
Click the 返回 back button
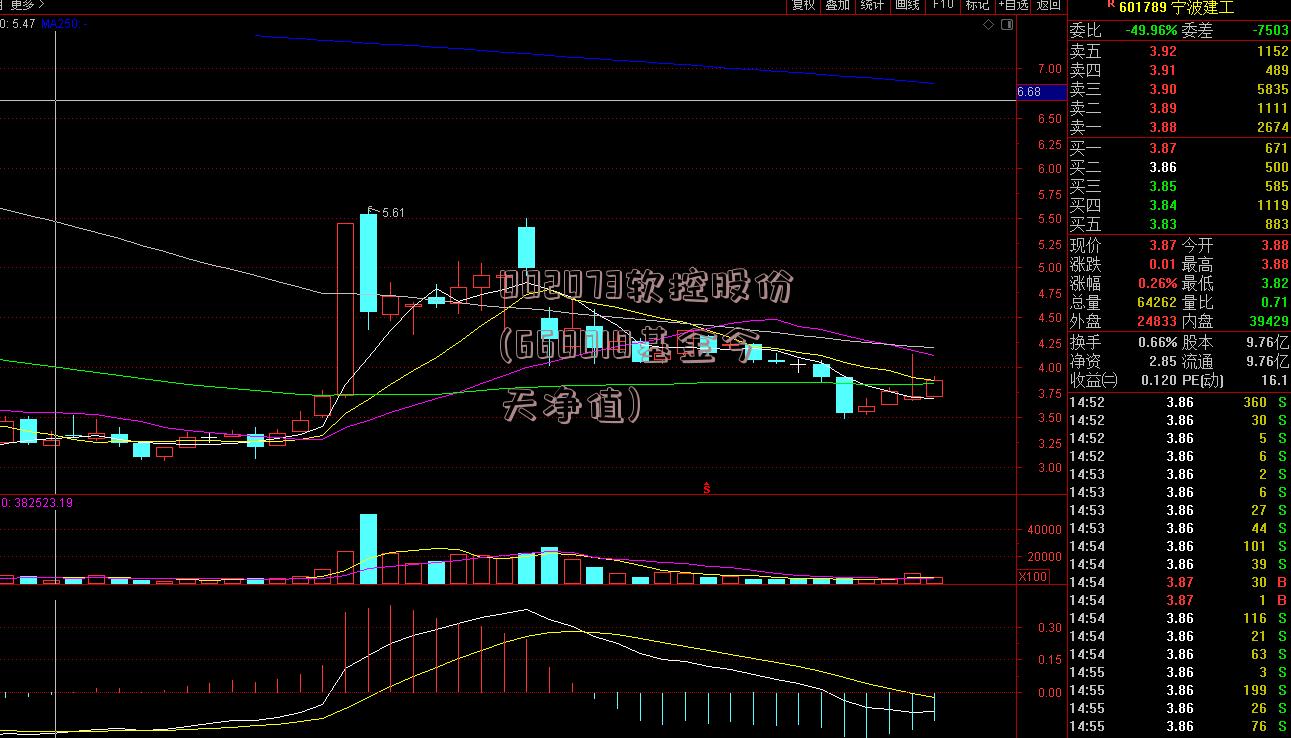pos(1048,5)
